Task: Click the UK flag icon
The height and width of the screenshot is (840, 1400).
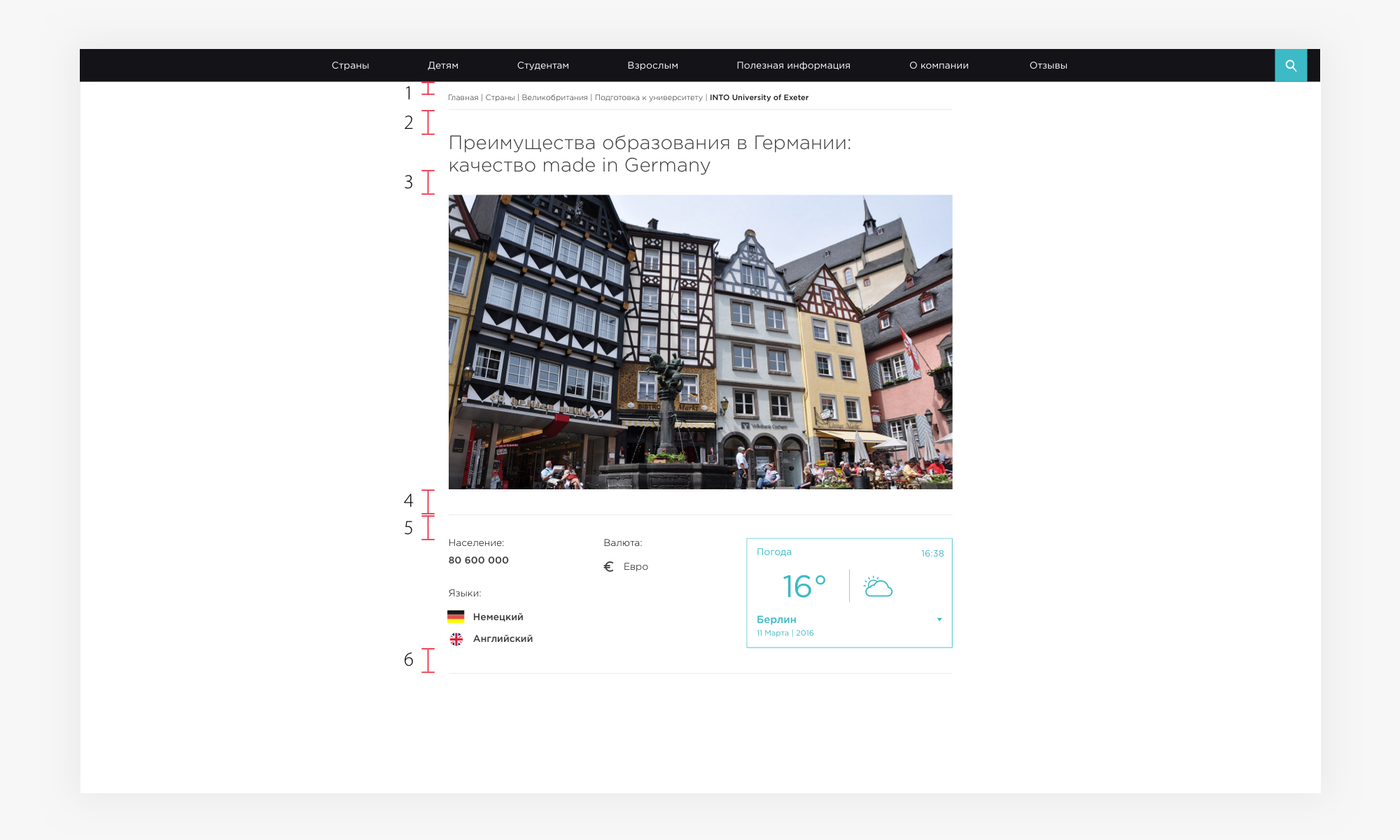Action: (x=456, y=639)
